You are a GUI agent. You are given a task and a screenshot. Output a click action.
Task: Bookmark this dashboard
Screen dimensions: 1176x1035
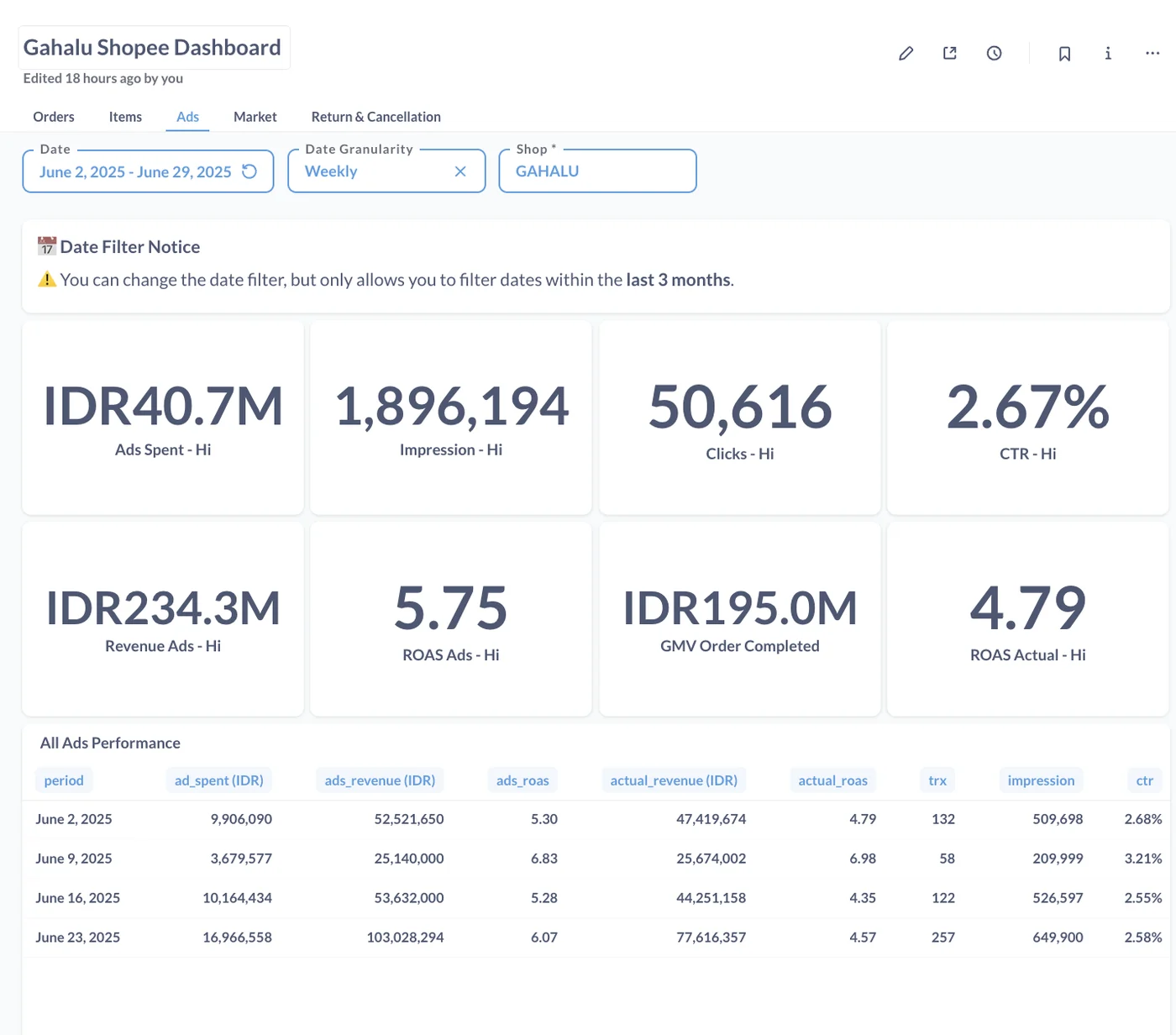click(x=1064, y=54)
